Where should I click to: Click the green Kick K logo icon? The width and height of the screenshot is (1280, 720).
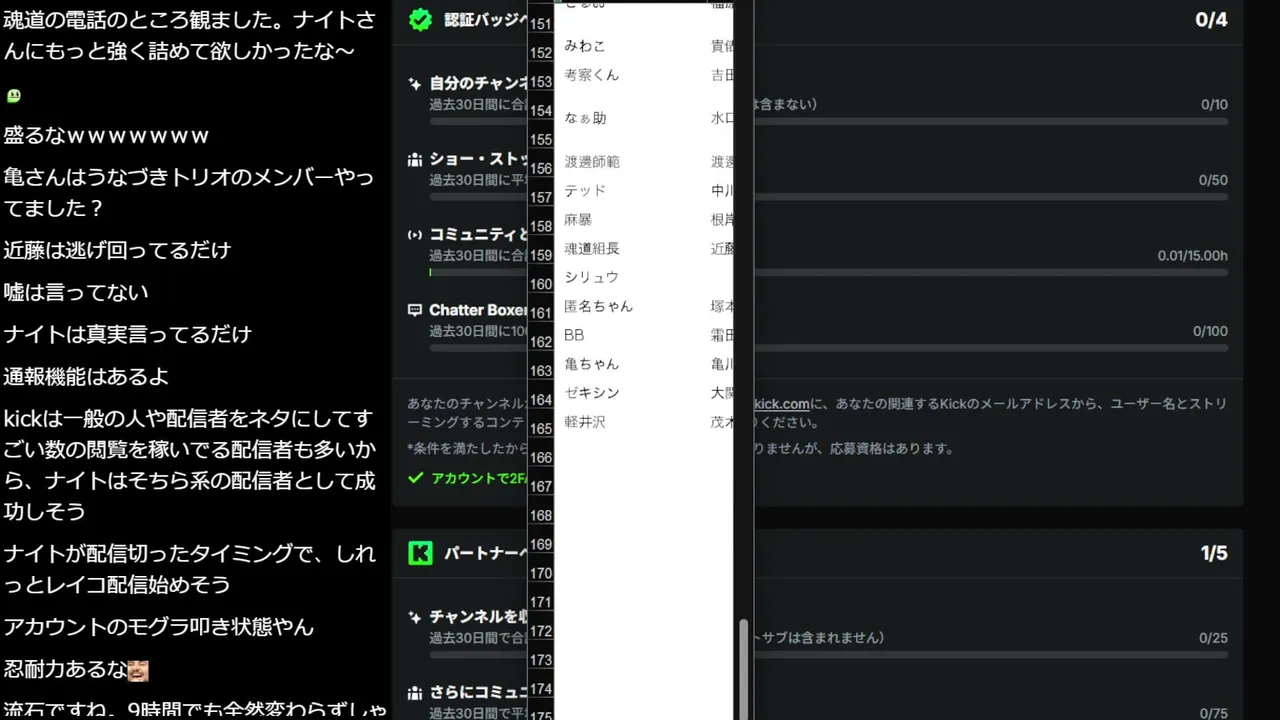(421, 553)
